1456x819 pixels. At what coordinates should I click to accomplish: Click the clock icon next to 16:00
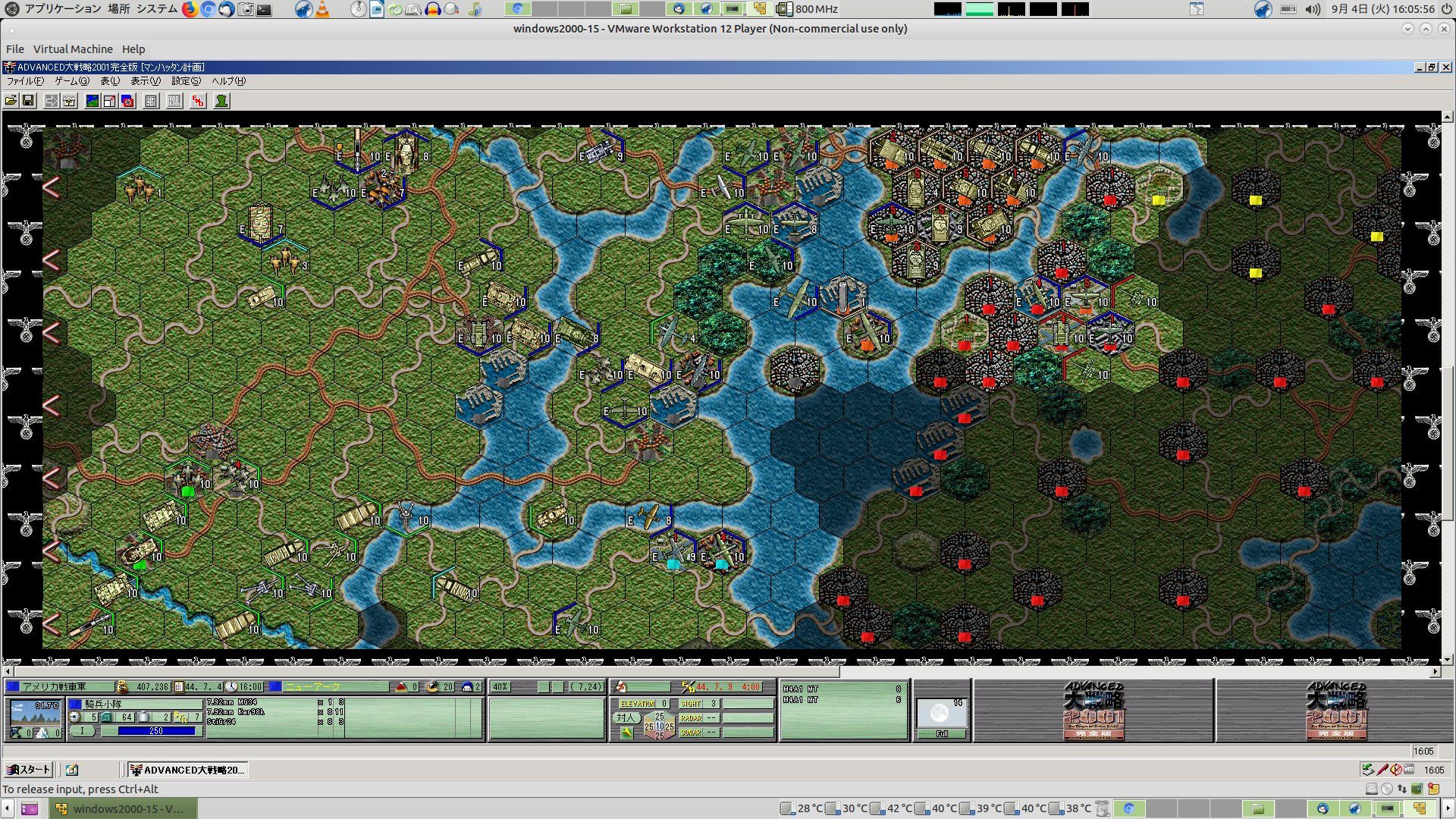(x=231, y=686)
